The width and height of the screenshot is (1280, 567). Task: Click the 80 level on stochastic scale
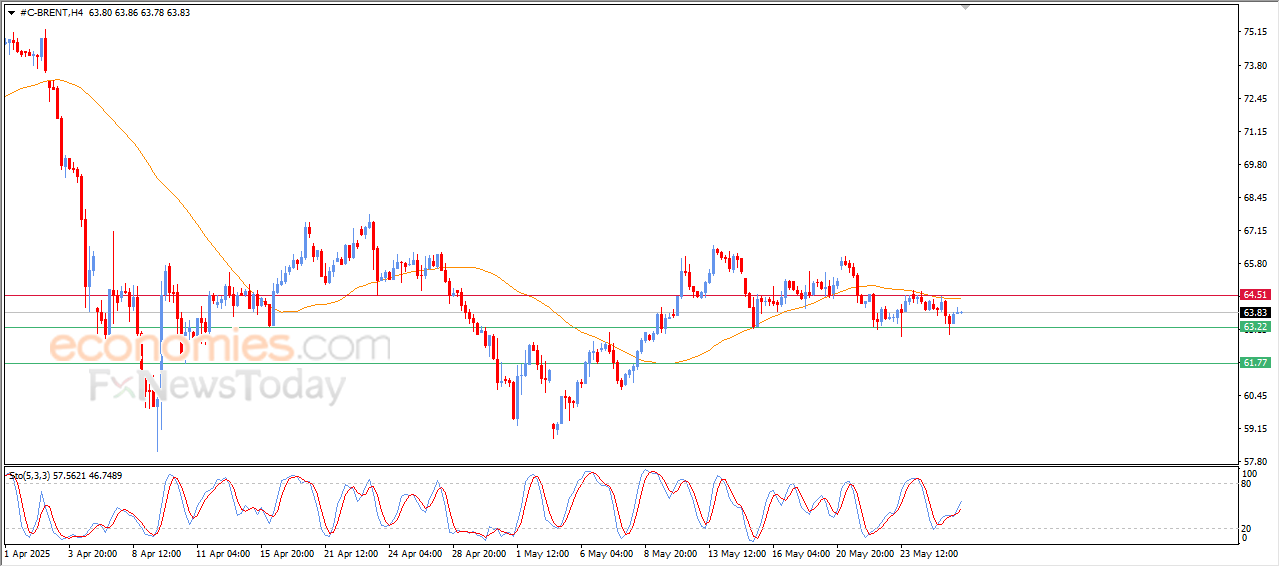pyautogui.click(x=1246, y=484)
